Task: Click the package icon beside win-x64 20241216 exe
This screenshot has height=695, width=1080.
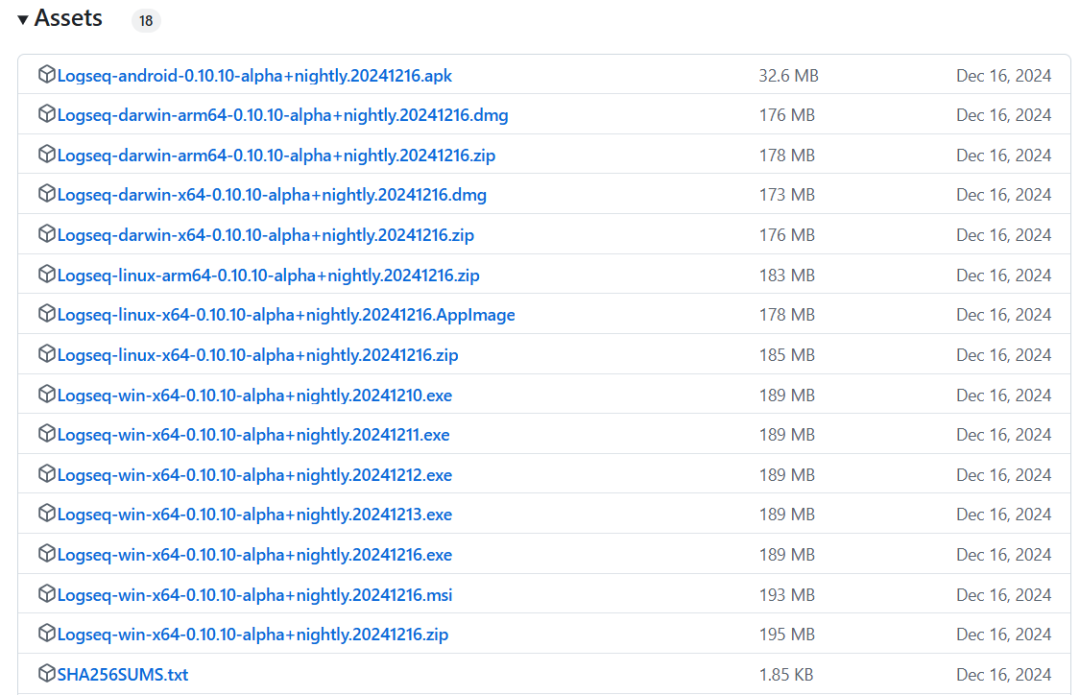Action: [x=46, y=554]
